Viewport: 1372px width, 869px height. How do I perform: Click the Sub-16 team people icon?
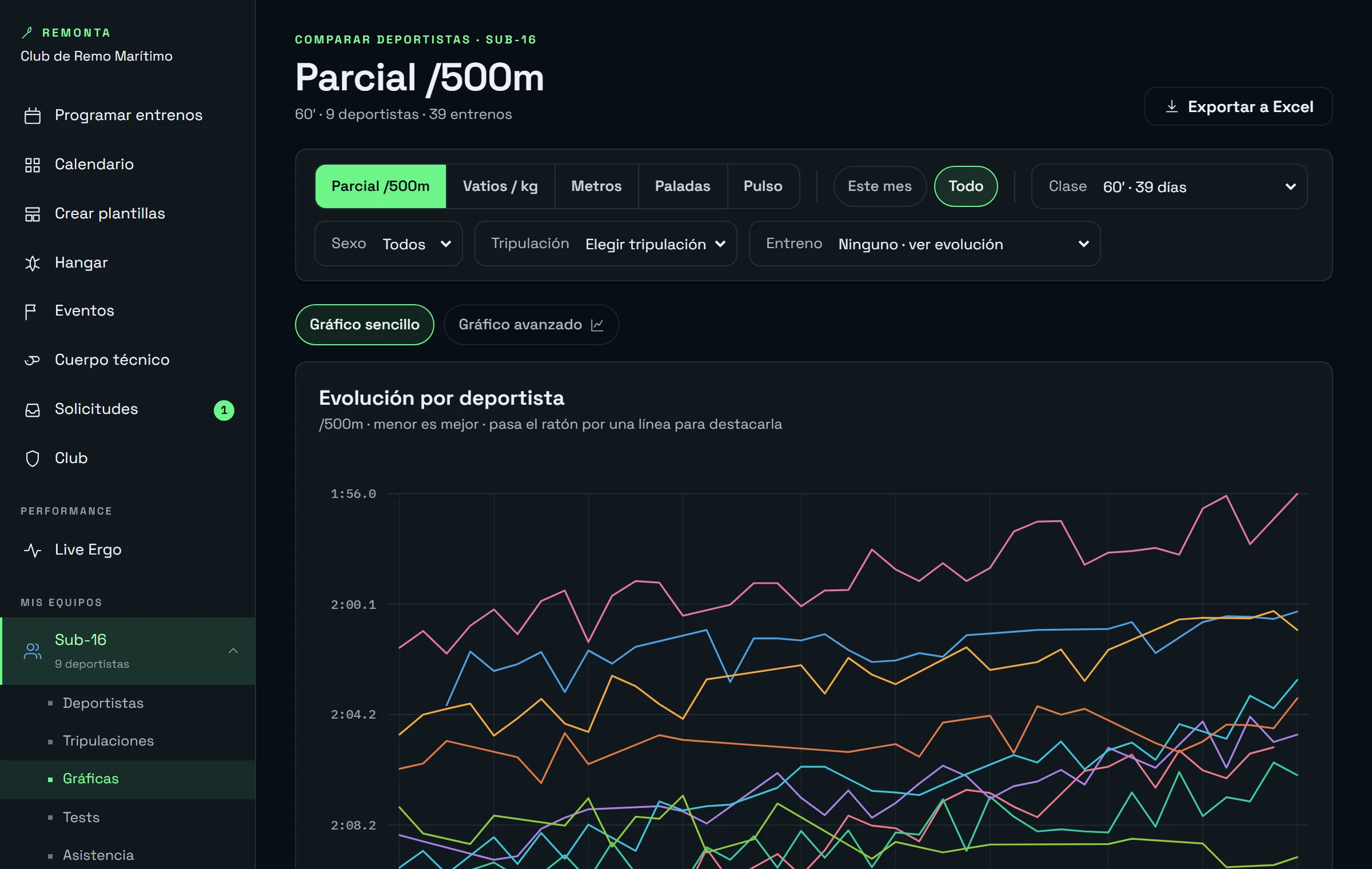[33, 651]
